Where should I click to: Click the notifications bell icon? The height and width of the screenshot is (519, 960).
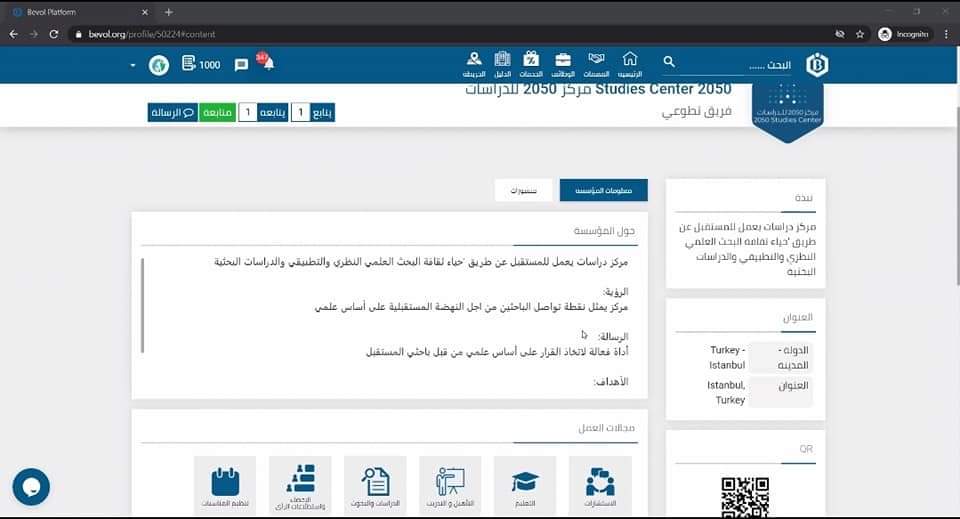[x=268, y=65]
